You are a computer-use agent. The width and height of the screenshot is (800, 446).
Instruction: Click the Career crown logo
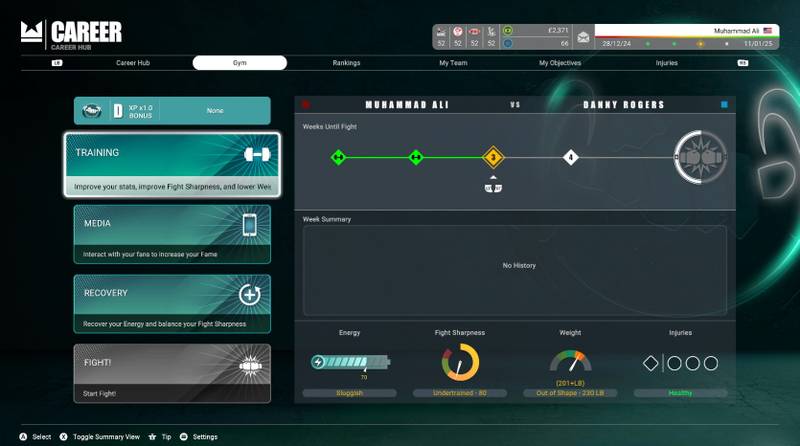(31, 32)
